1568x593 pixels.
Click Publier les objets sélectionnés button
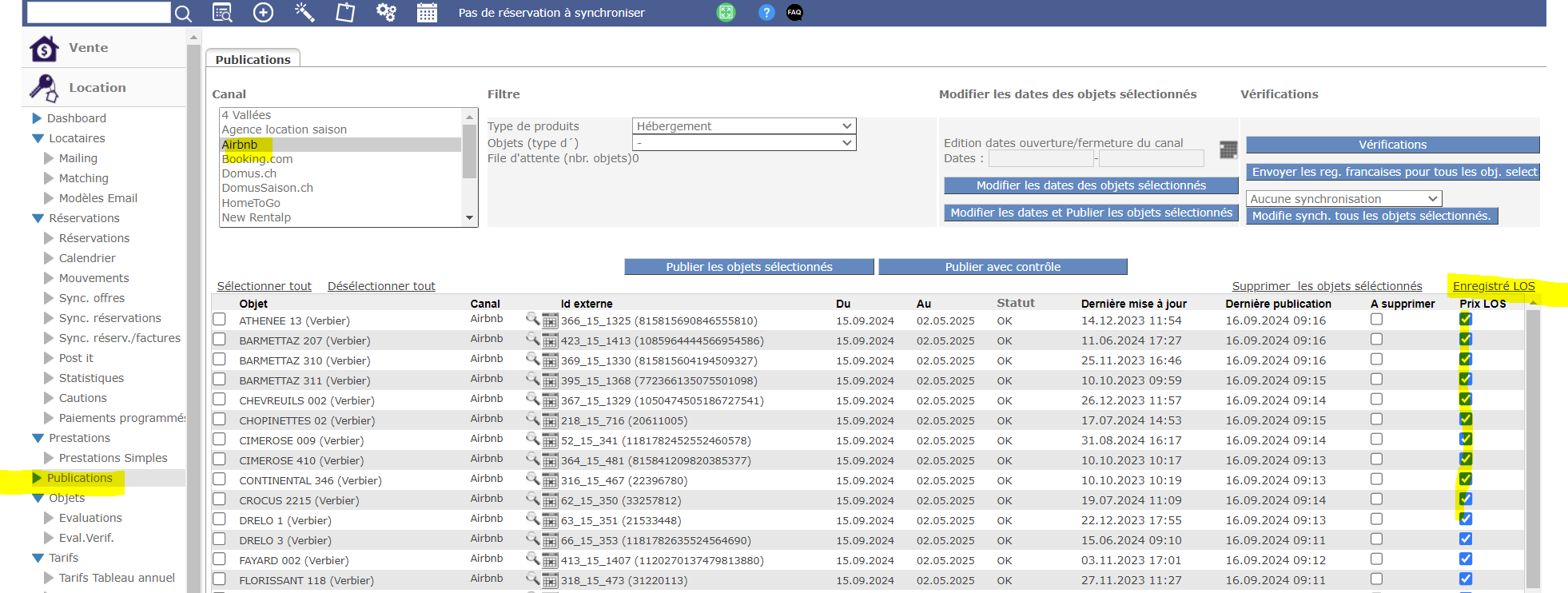[x=749, y=267]
